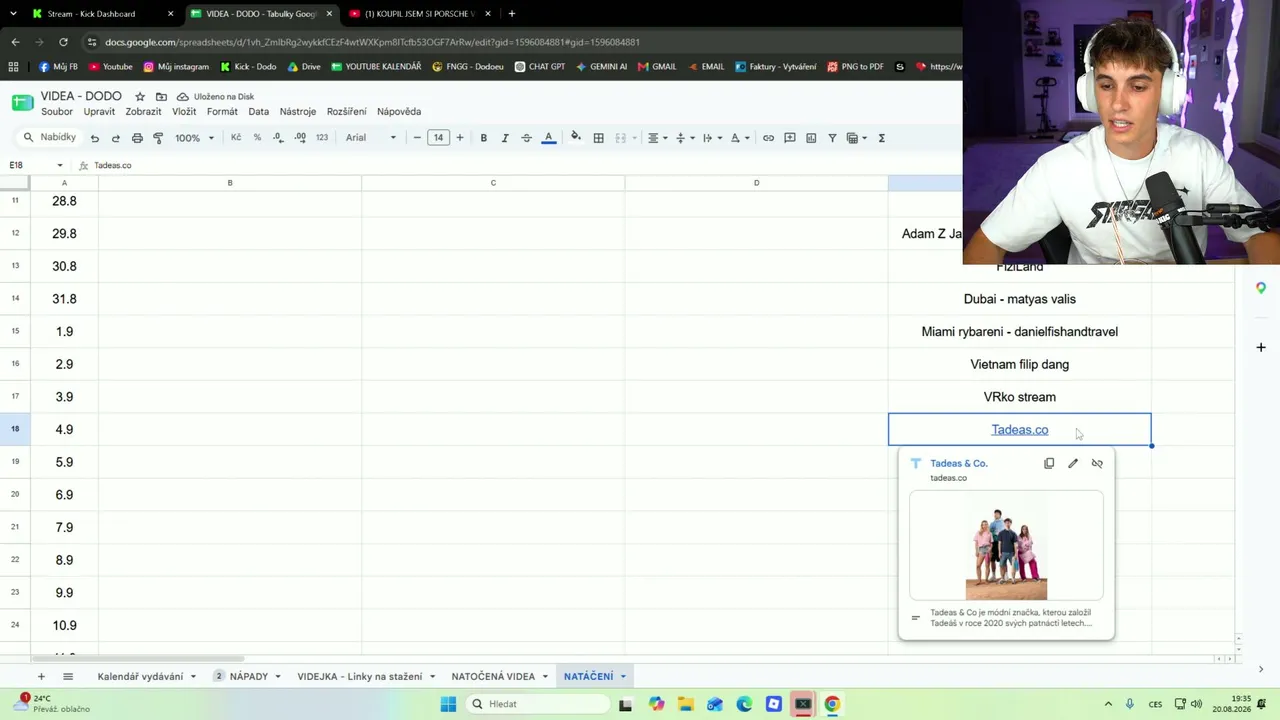
Task: Copy the Tadeas & Co. link
Action: [x=1049, y=464]
